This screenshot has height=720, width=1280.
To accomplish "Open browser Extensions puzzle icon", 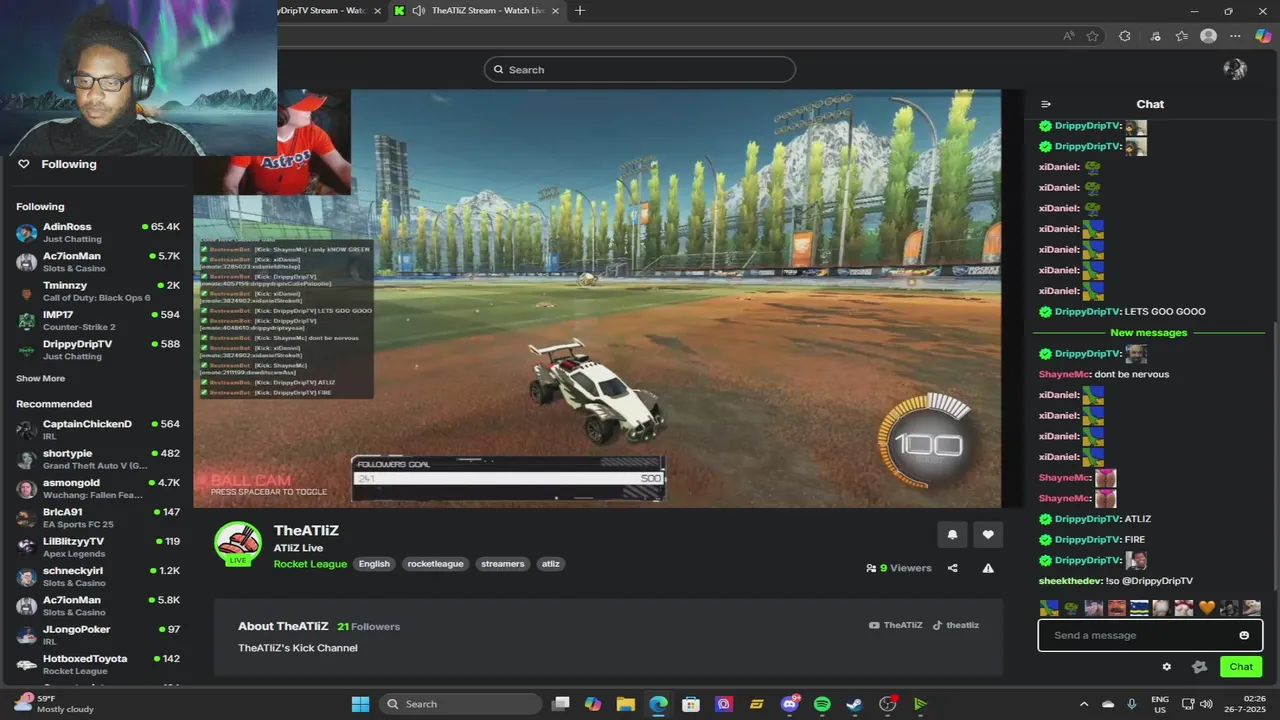I will (x=1125, y=36).
